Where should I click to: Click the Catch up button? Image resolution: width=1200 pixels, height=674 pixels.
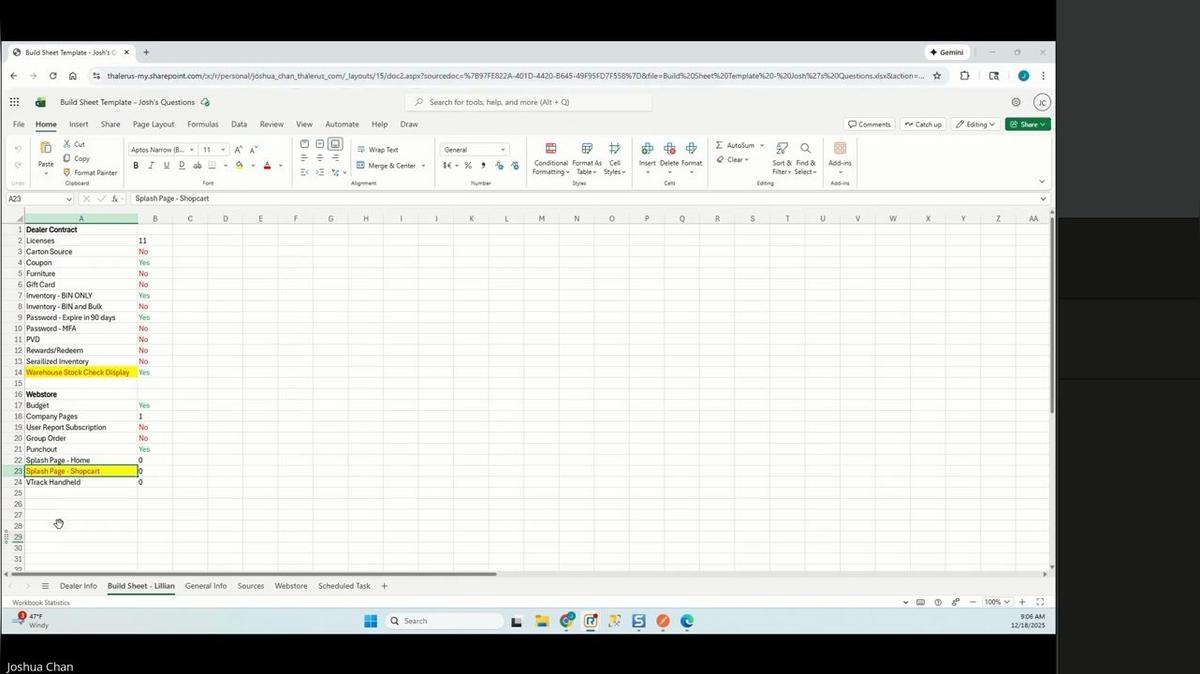pyautogui.click(x=922, y=124)
